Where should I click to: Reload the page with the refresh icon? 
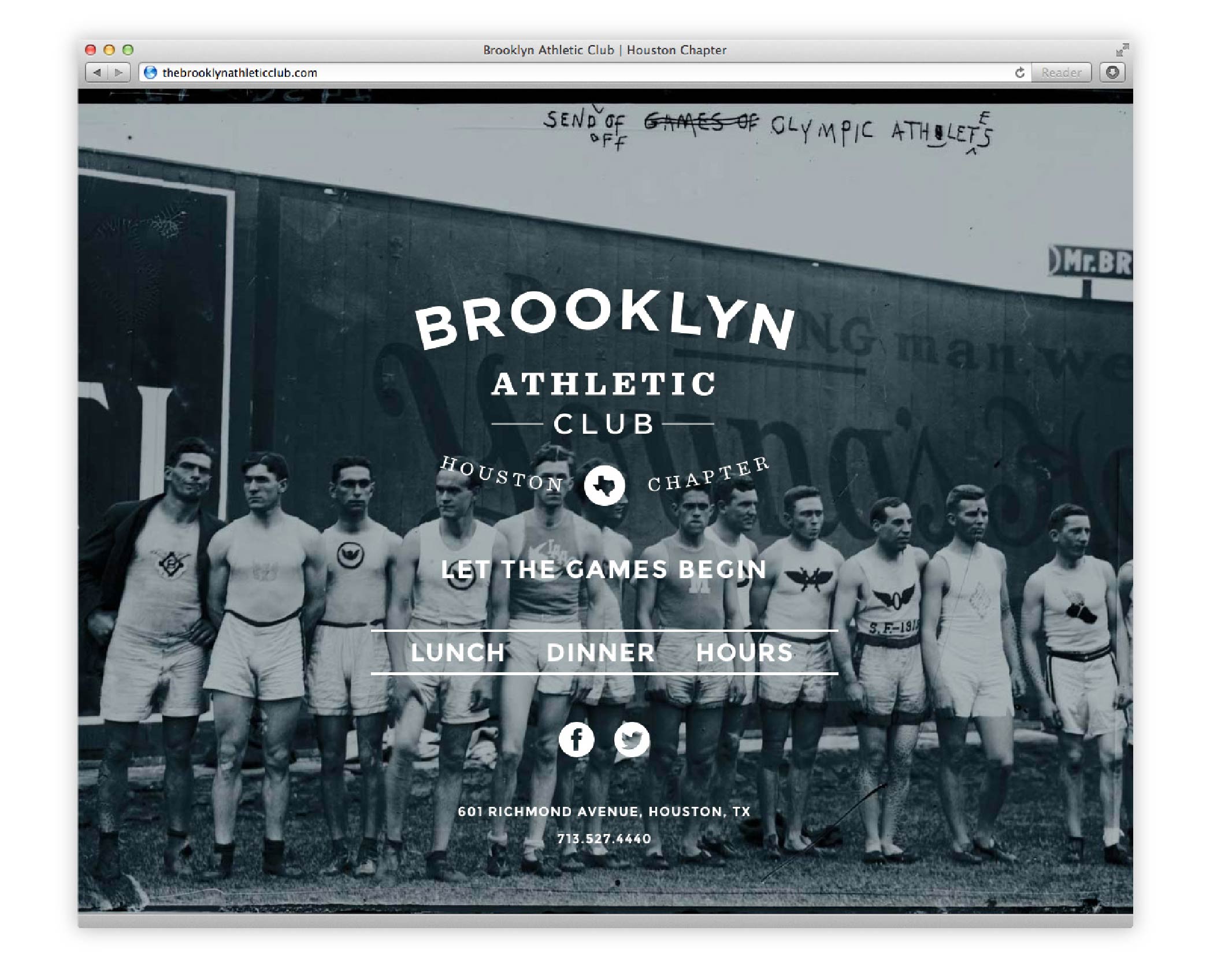tap(1019, 72)
